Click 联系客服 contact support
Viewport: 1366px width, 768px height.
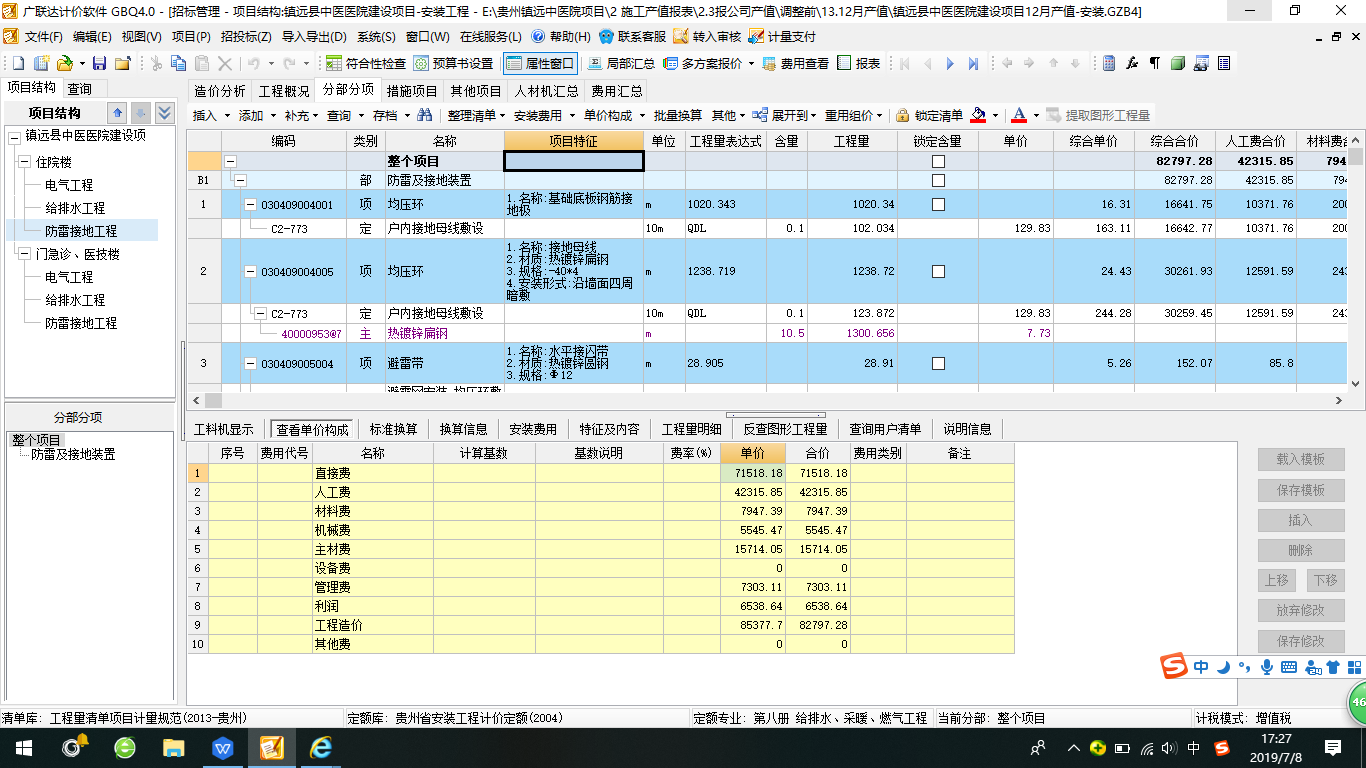[x=633, y=37]
